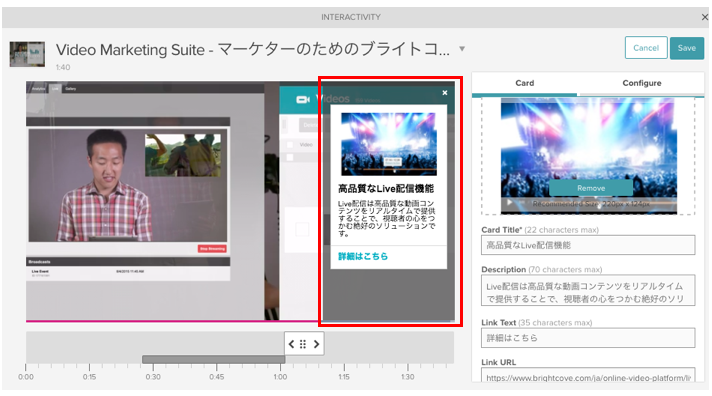Screen dimensions: 712x396
Task: Click the Card Title input field
Action: click(x=588, y=245)
